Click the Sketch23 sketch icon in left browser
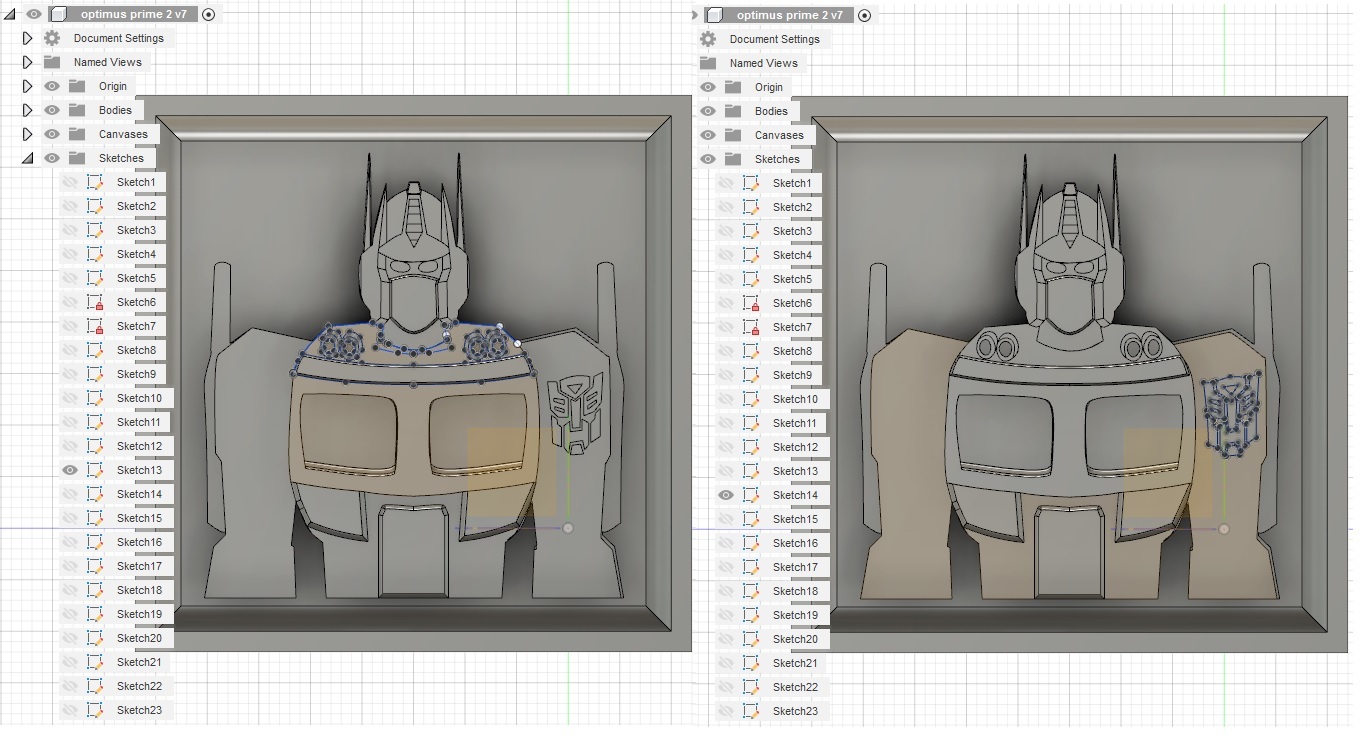1360x736 pixels. tap(95, 710)
